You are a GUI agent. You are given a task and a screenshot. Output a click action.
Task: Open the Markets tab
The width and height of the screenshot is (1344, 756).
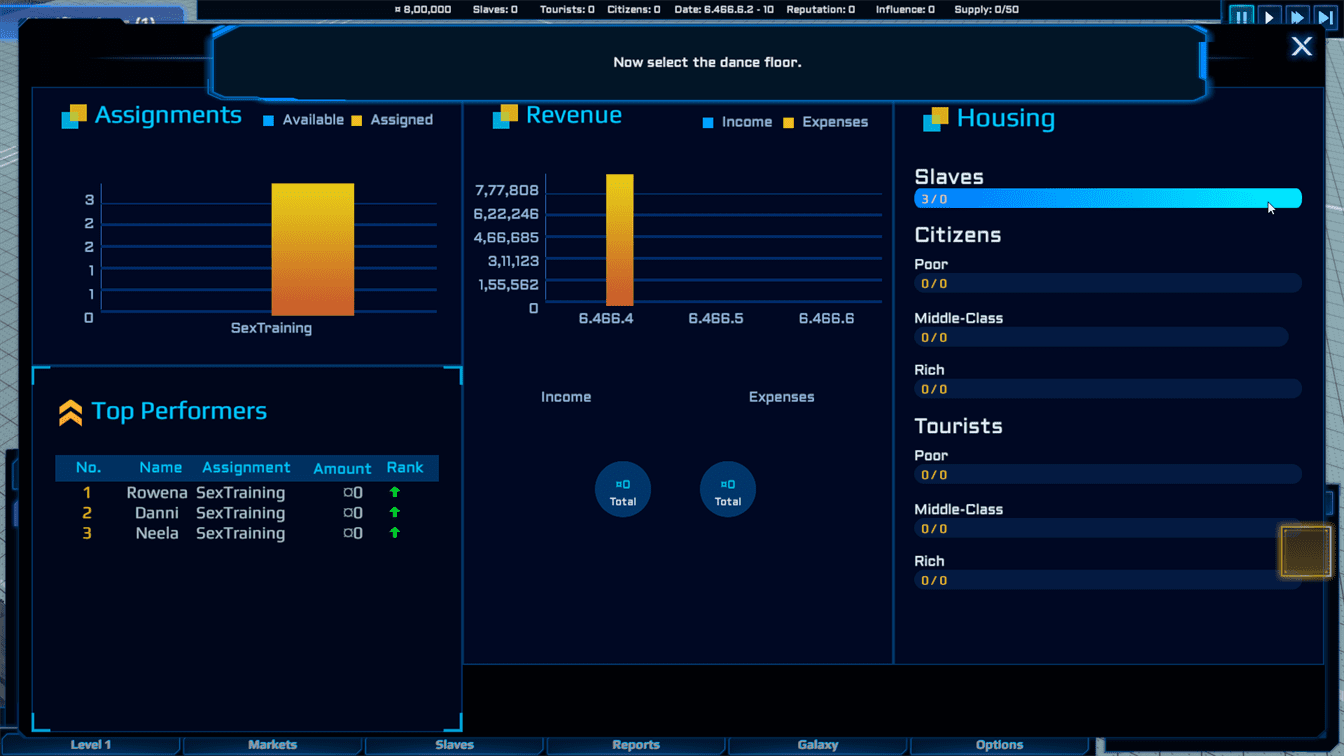272,745
